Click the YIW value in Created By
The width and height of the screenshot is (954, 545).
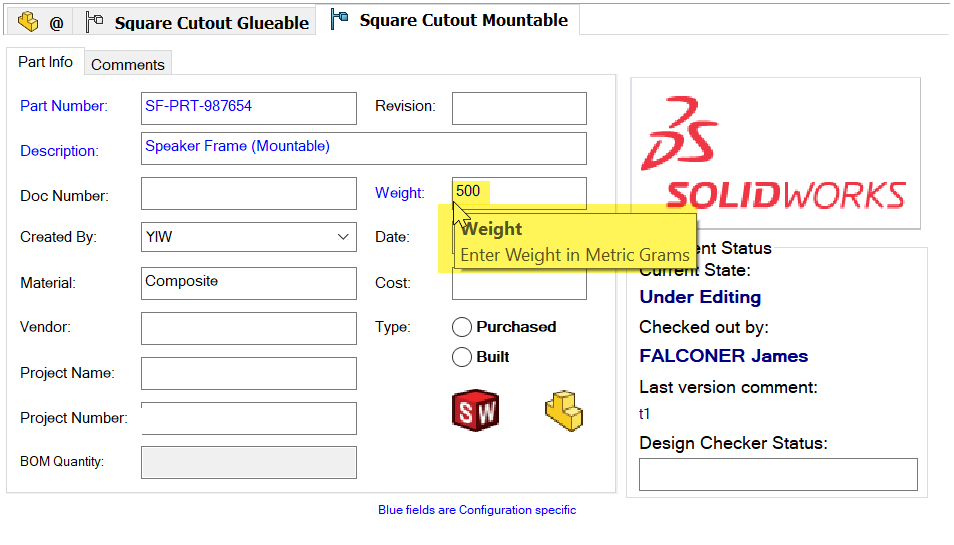click(x=159, y=237)
